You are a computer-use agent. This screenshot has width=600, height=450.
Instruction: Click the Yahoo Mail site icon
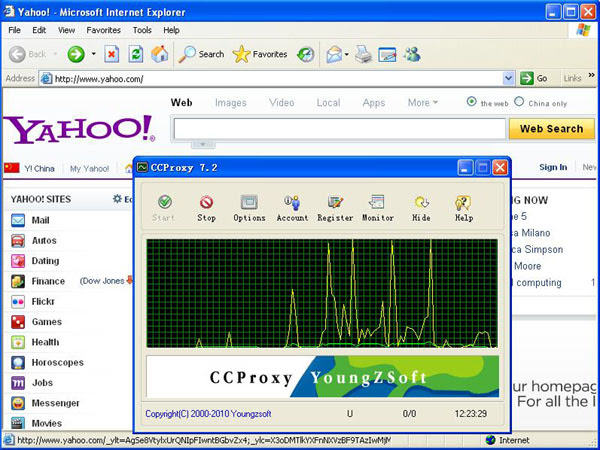18,220
